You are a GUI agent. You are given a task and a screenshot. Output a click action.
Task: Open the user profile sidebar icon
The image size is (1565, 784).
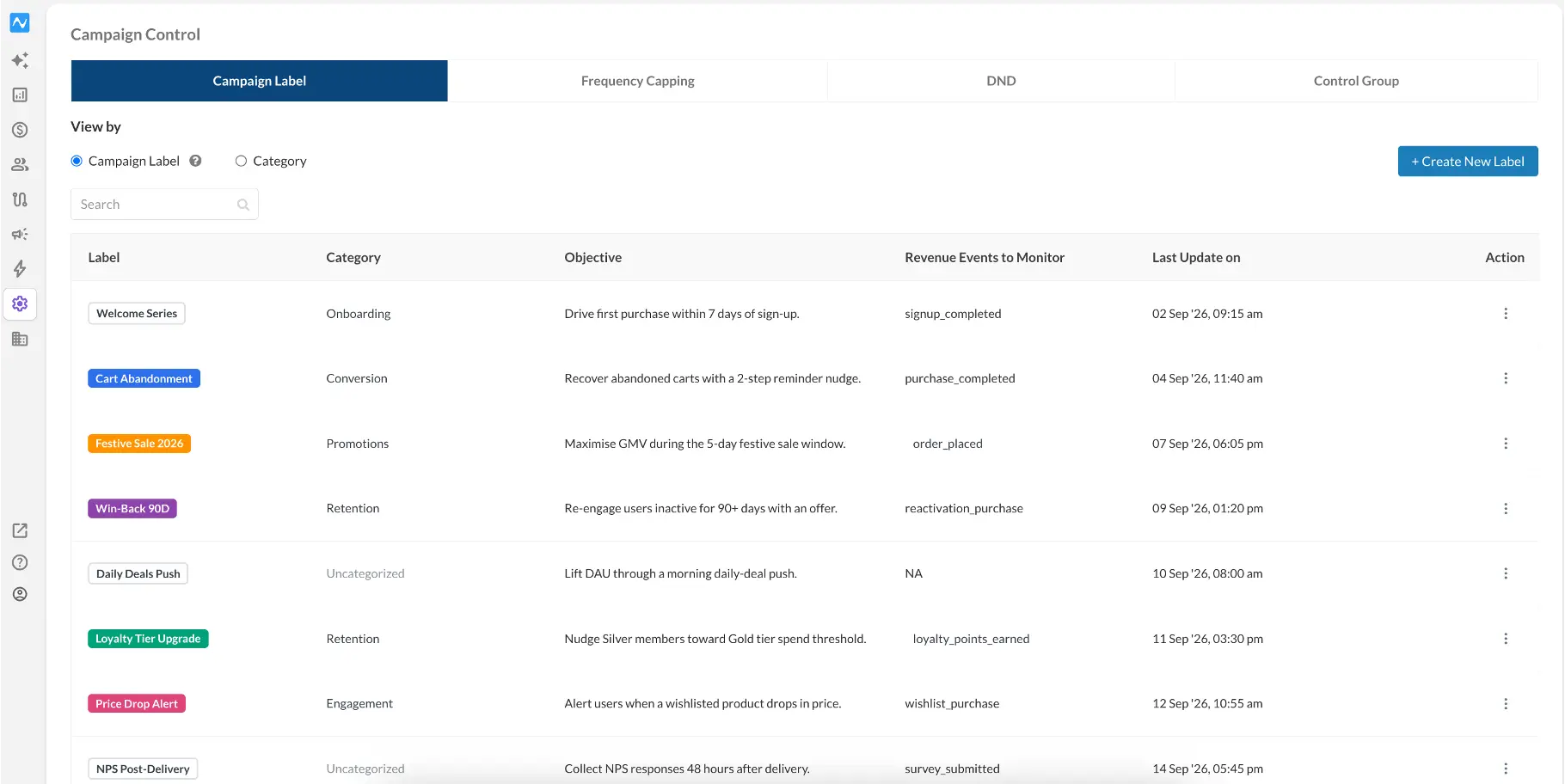click(20, 594)
